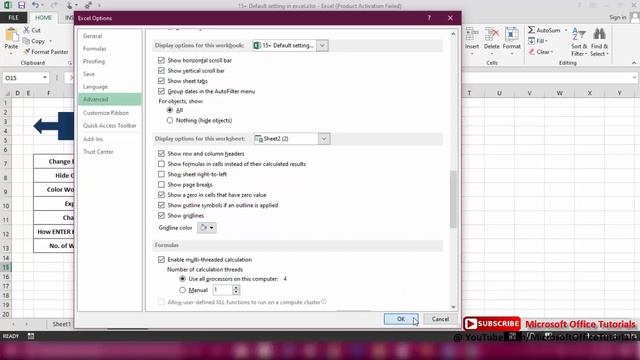This screenshot has height=360, width=640.
Task: Toggle Show horizontal scroll bar checkbox
Action: pyautogui.click(x=161, y=60)
